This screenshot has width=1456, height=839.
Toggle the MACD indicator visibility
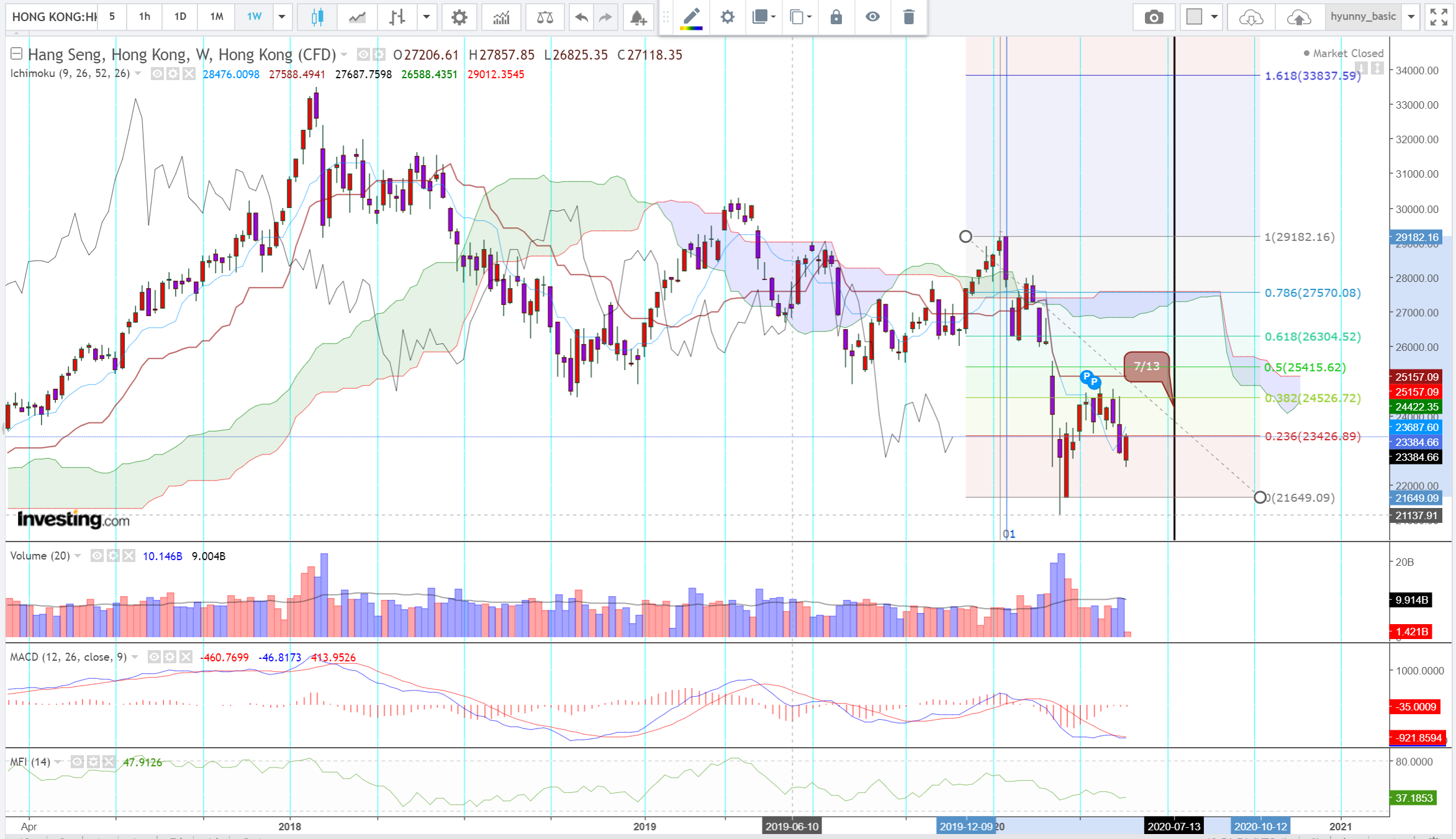(154, 657)
